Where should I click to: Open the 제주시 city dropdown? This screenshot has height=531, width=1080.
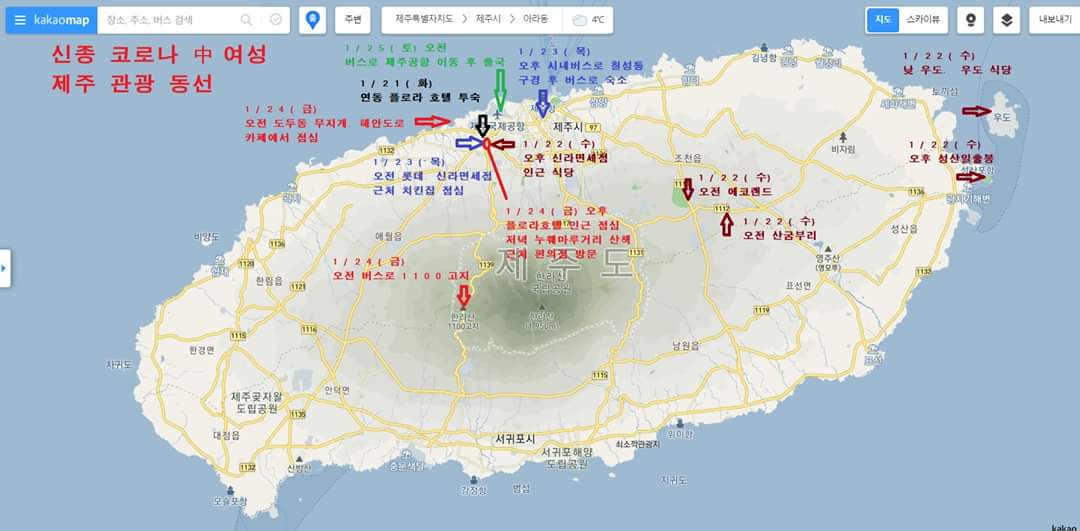point(489,20)
